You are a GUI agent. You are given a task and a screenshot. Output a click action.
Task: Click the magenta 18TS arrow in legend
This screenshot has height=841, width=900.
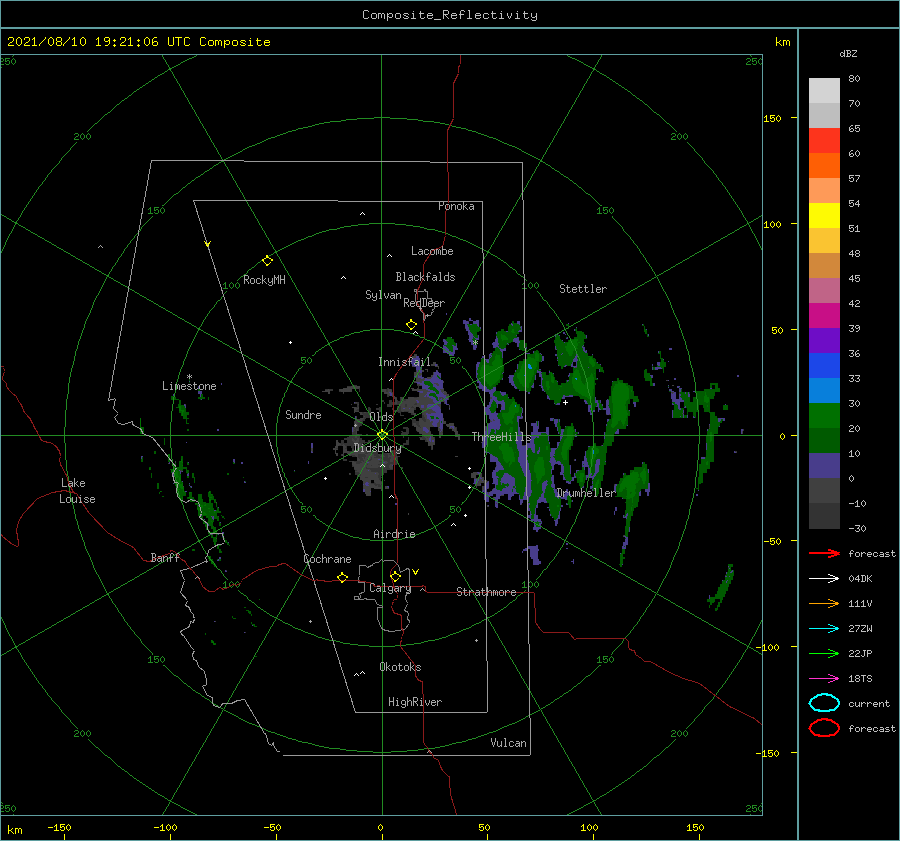824,679
